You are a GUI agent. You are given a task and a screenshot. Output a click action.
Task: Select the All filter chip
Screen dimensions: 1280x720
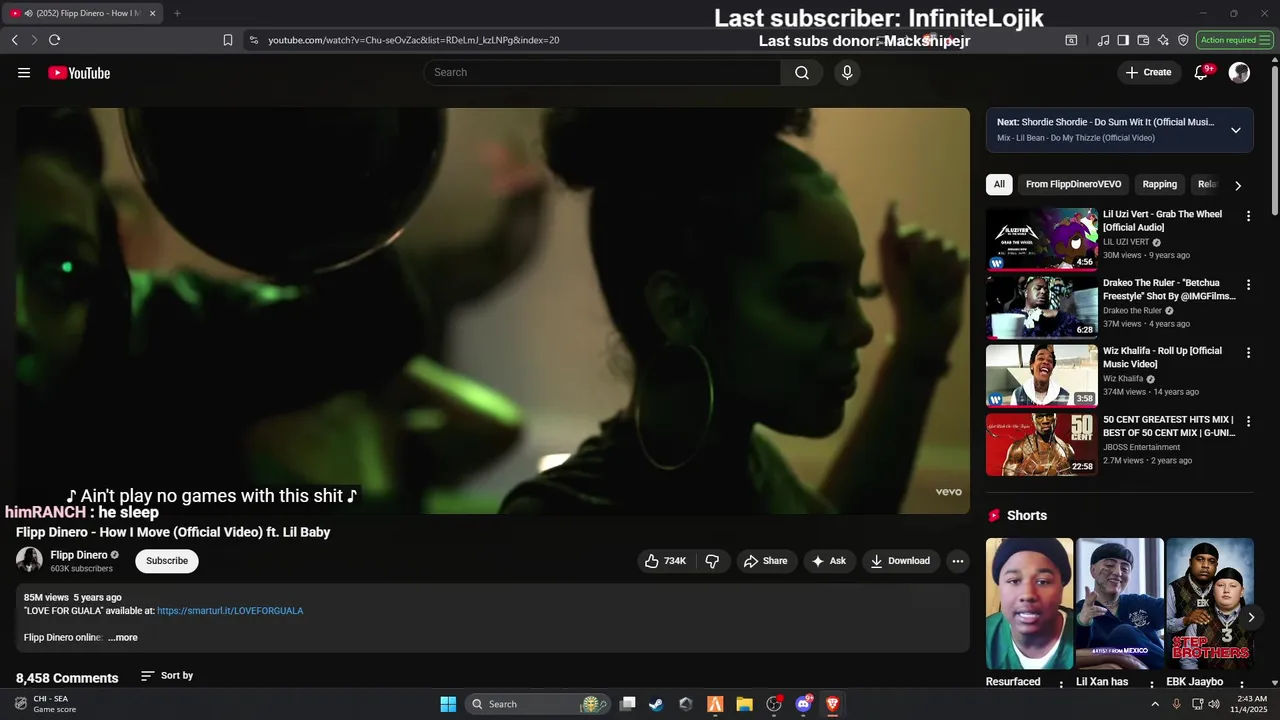(999, 184)
